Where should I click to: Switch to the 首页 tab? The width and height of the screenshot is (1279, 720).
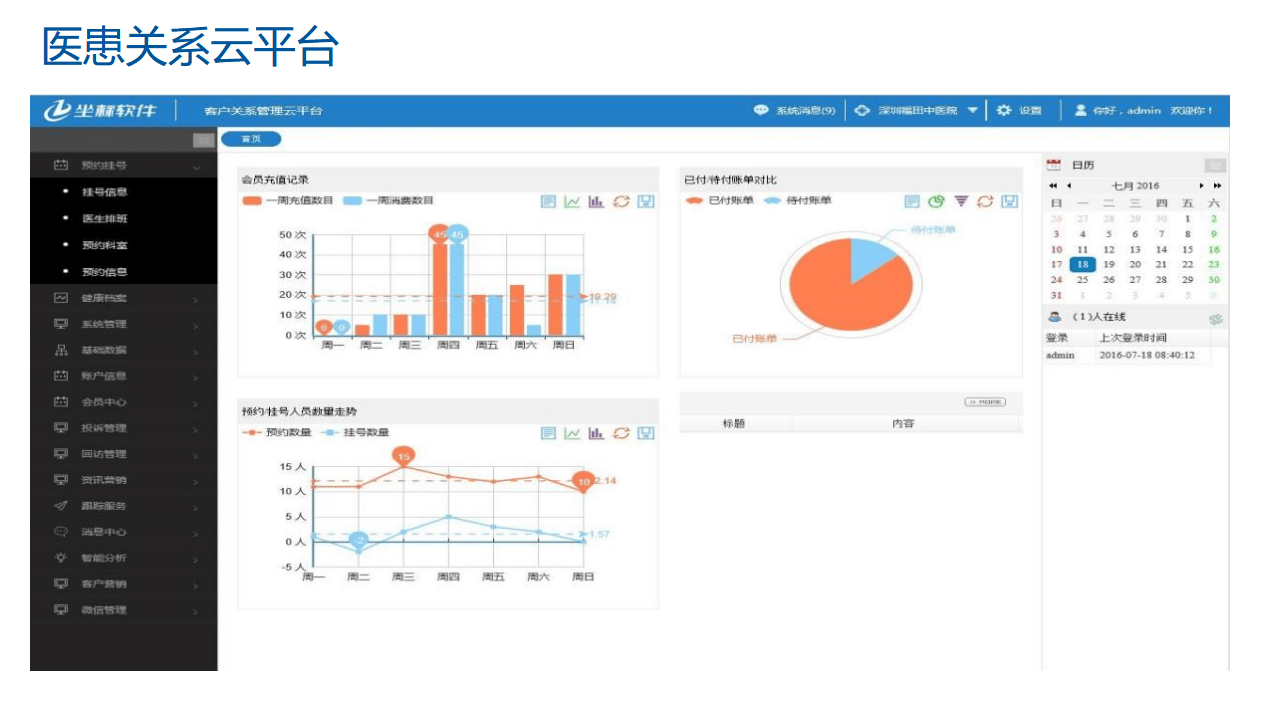251,139
